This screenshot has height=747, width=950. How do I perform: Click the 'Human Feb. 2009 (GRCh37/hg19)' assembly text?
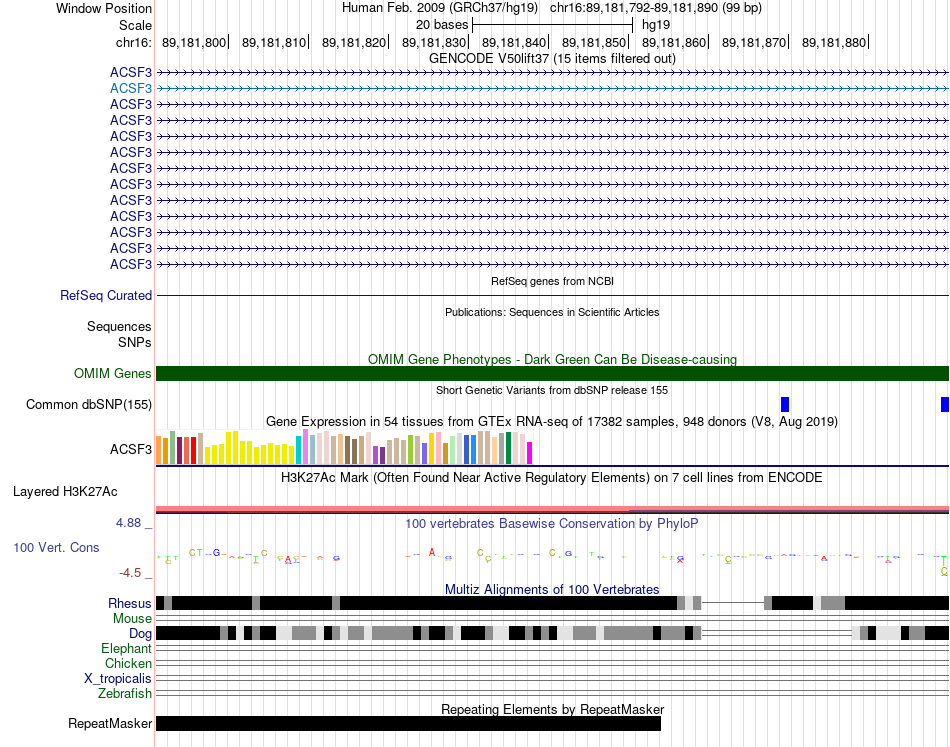click(440, 8)
